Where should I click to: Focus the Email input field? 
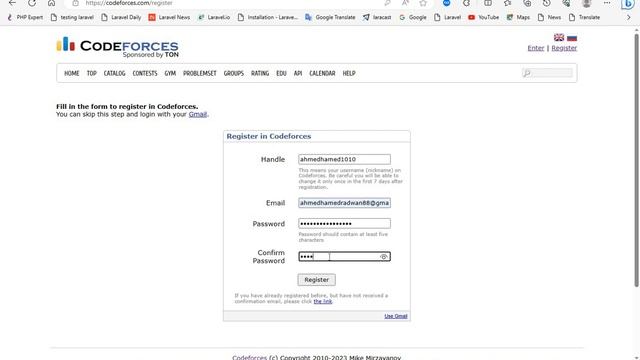point(344,203)
